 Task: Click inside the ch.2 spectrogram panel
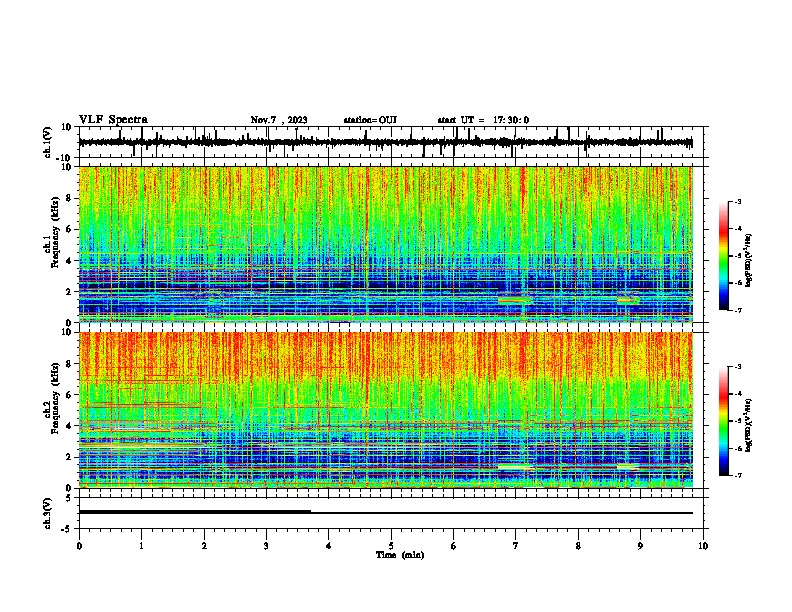[386, 410]
